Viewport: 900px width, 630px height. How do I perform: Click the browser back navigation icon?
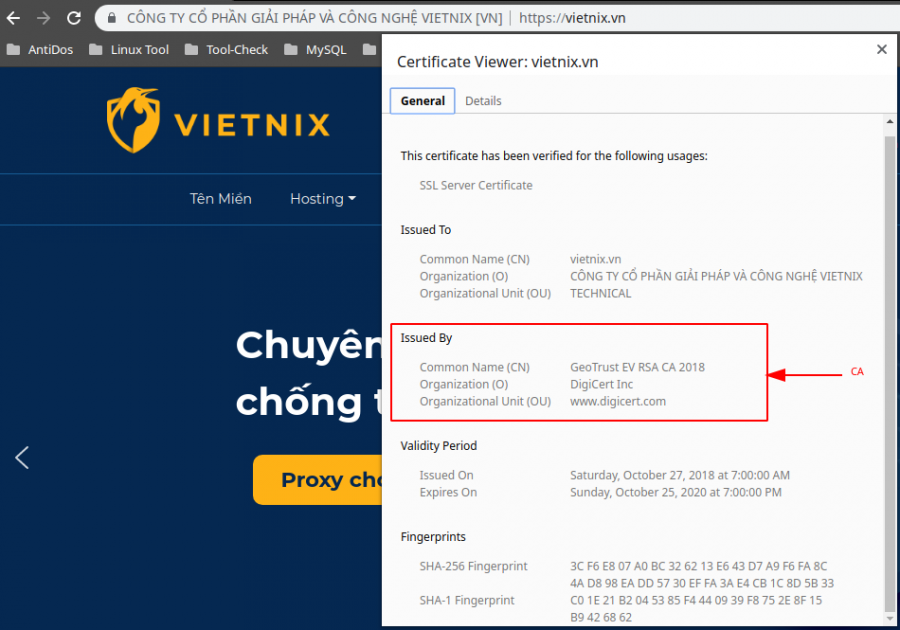click(x=14, y=17)
